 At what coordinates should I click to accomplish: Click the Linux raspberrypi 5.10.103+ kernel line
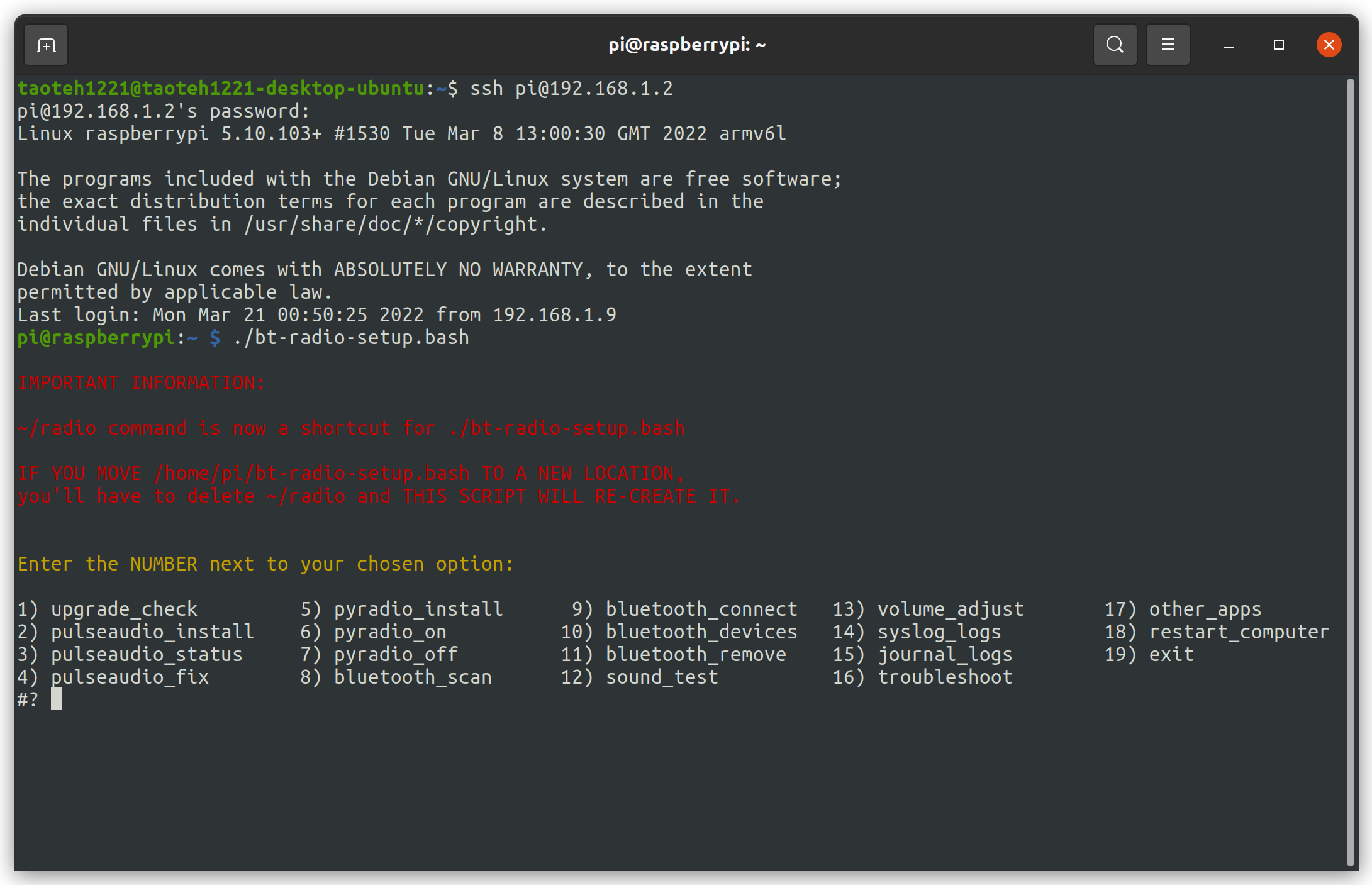click(401, 133)
